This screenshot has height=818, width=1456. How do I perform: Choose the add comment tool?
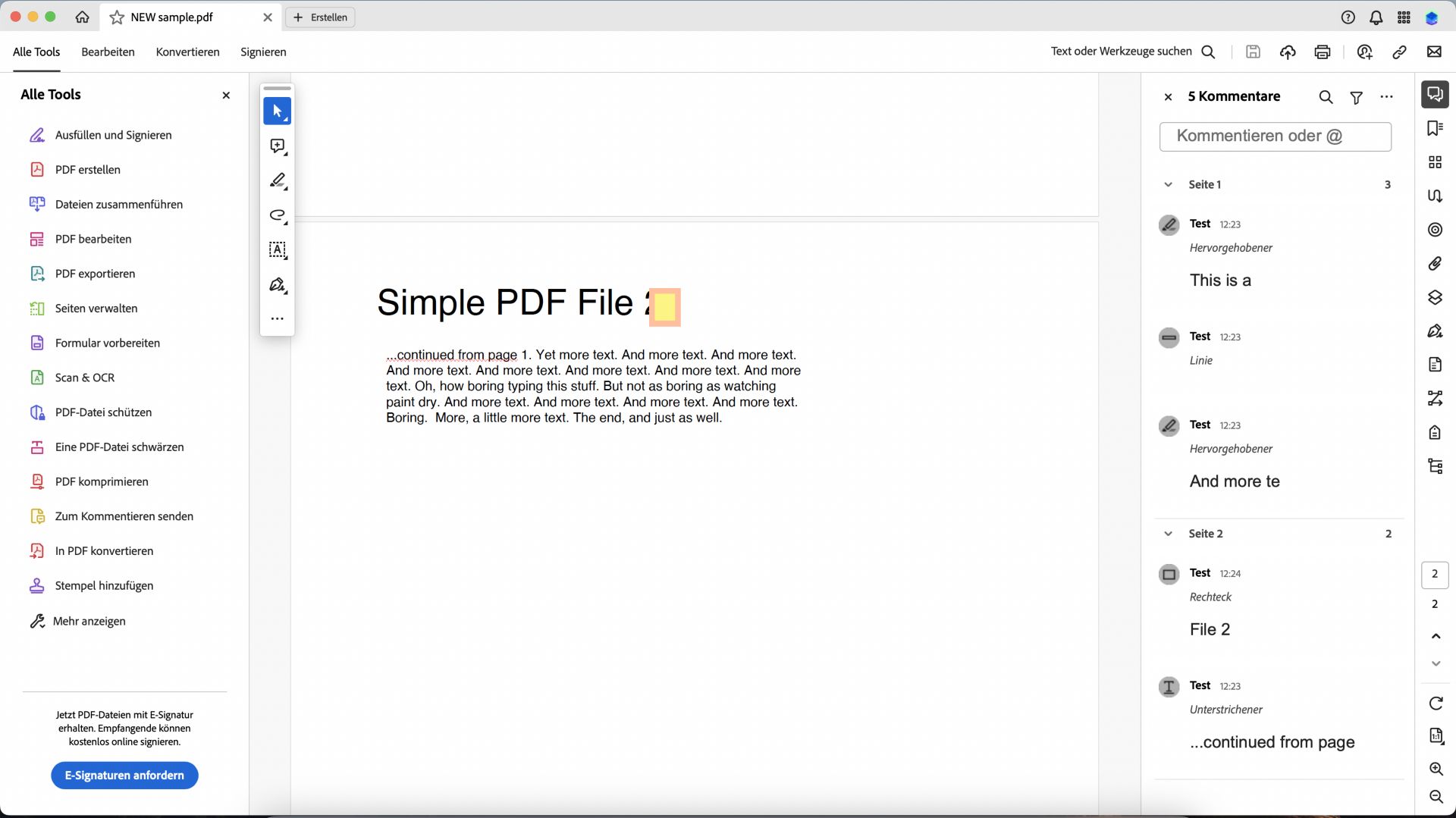tap(277, 146)
